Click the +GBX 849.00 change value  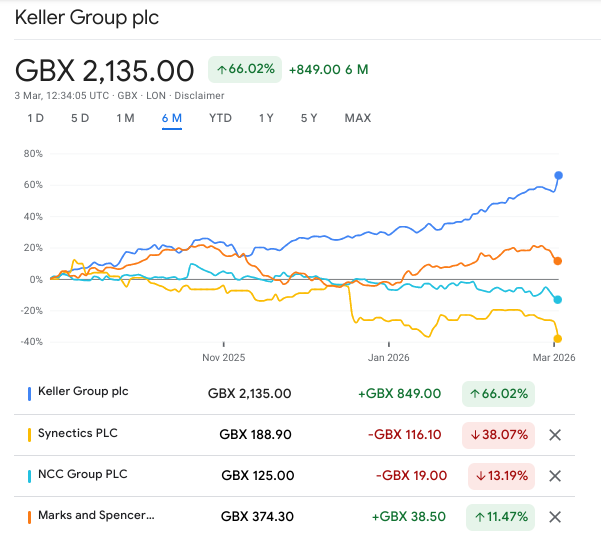coord(399,394)
